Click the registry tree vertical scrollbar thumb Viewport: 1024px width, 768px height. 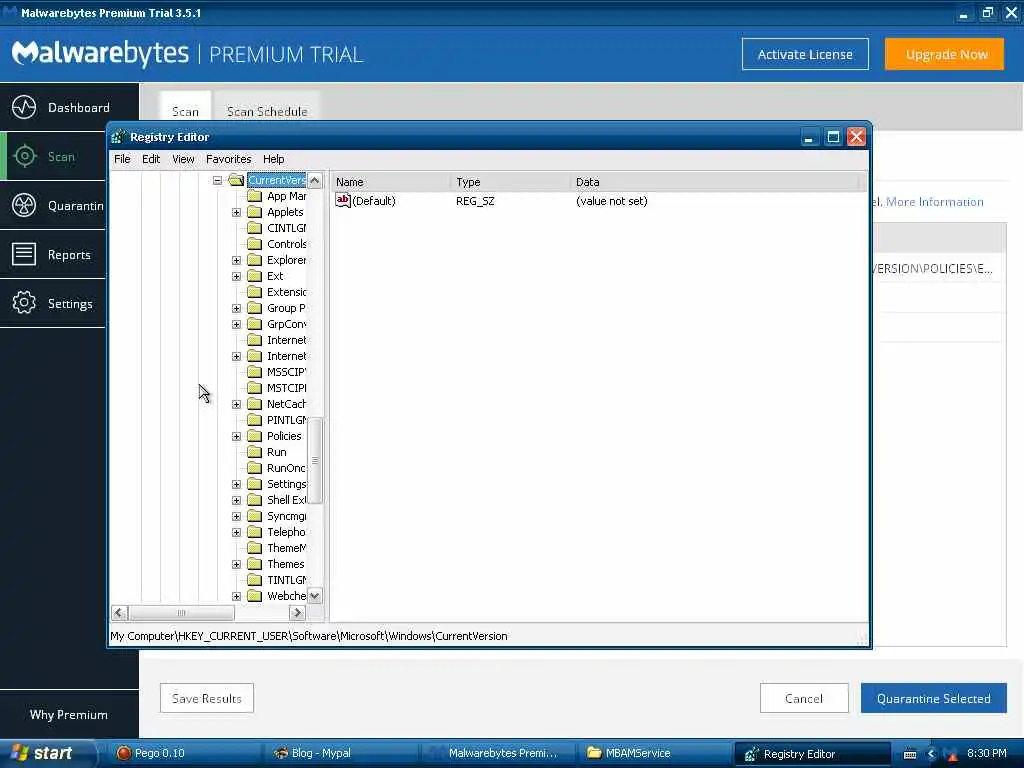click(315, 460)
